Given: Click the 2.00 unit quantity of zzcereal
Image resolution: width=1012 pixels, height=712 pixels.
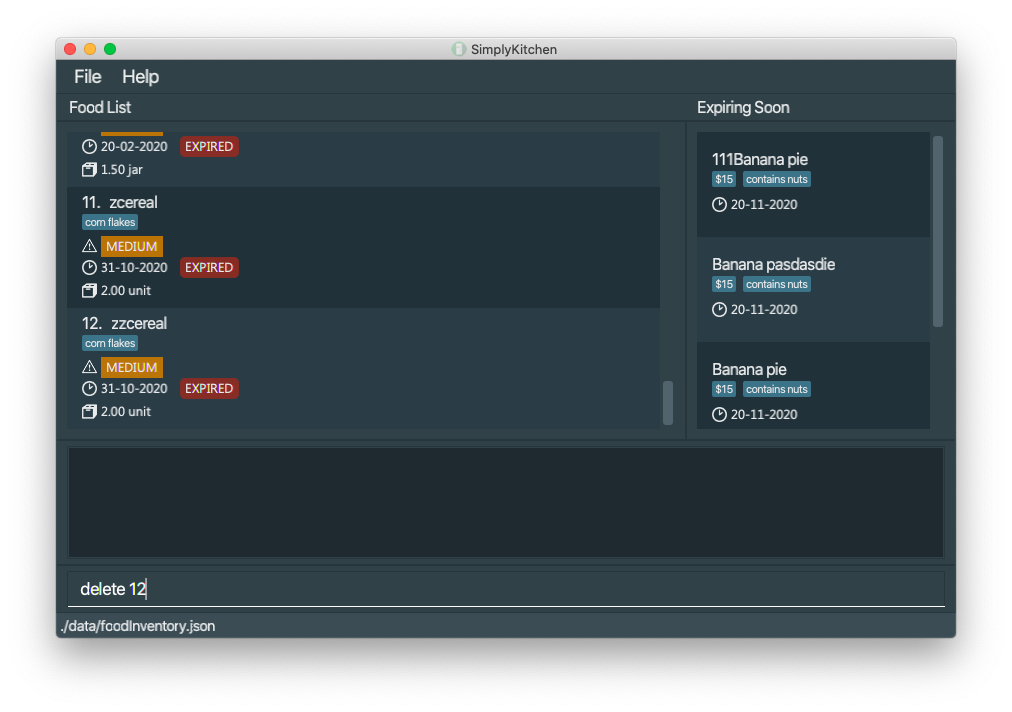Looking at the screenshot, I should [x=126, y=411].
